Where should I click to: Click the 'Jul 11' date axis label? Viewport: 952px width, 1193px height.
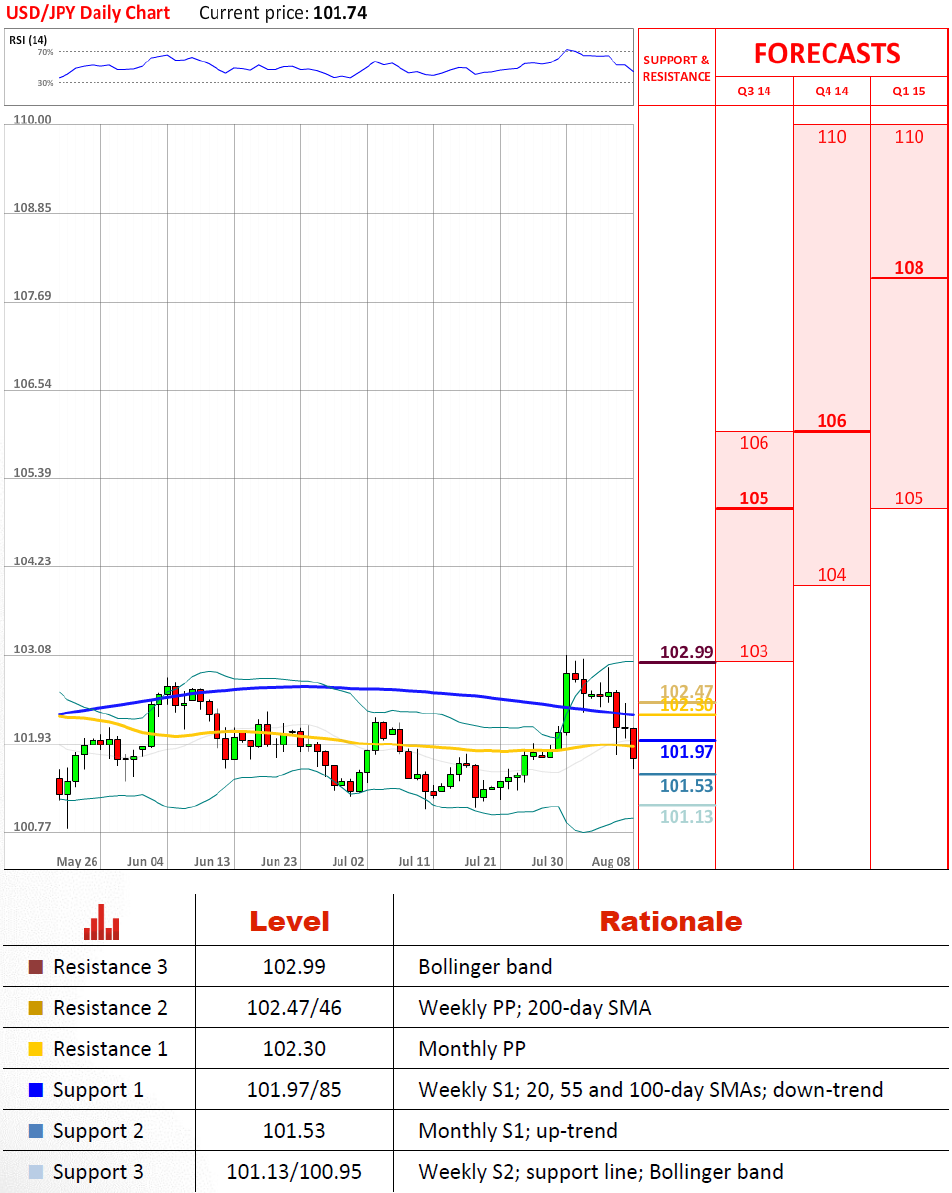[414, 862]
